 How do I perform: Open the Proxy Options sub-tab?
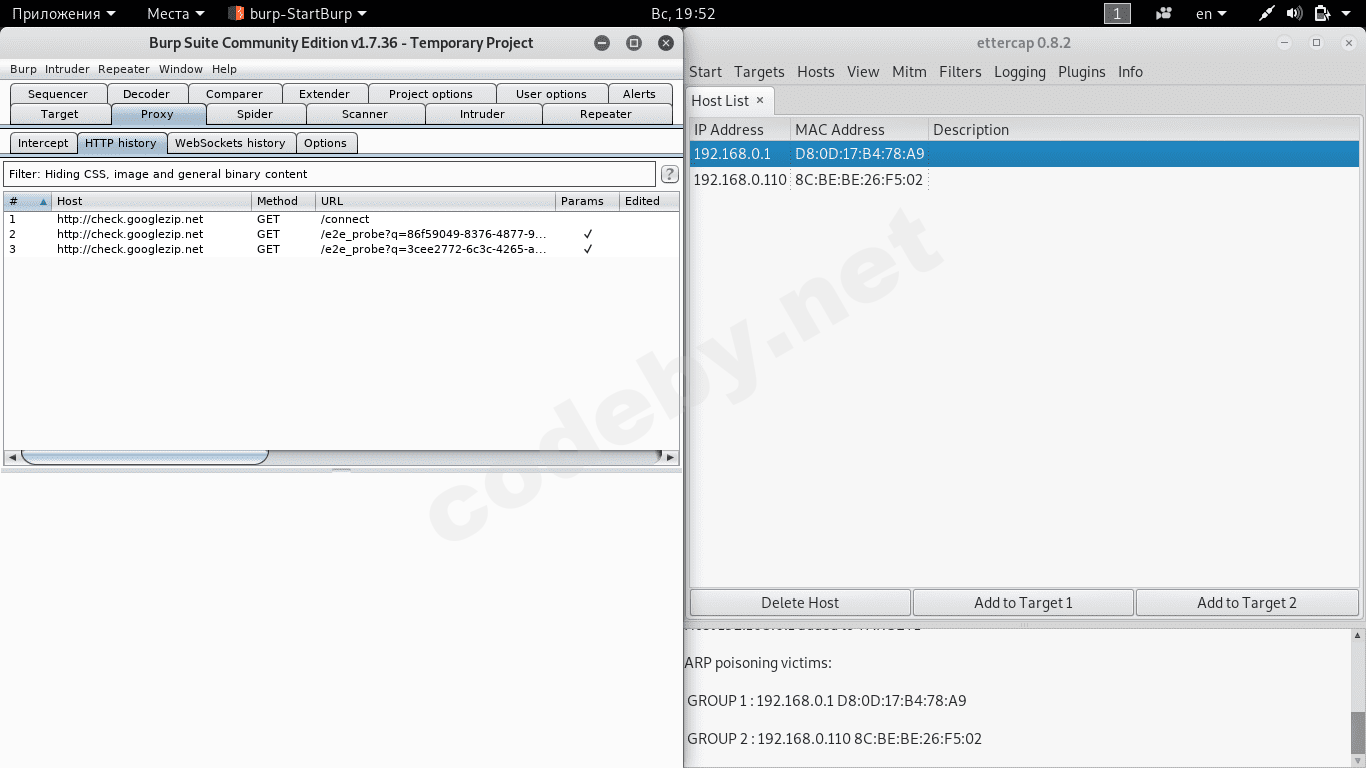[326, 143]
